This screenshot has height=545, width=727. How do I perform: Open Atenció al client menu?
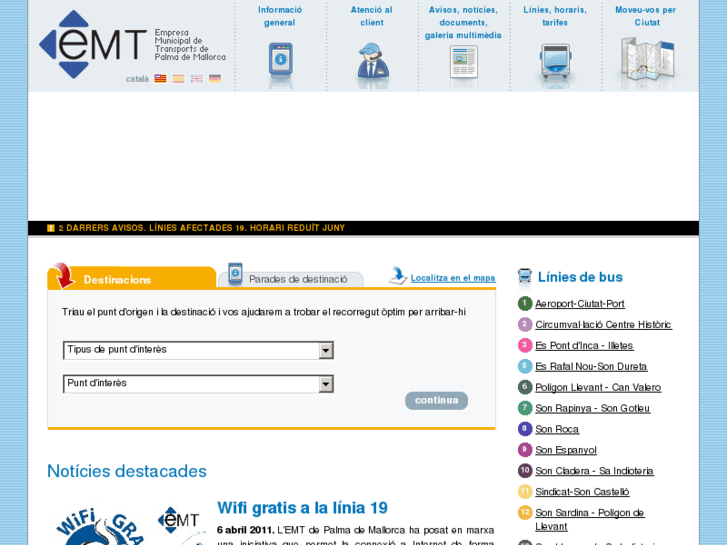pos(371,16)
